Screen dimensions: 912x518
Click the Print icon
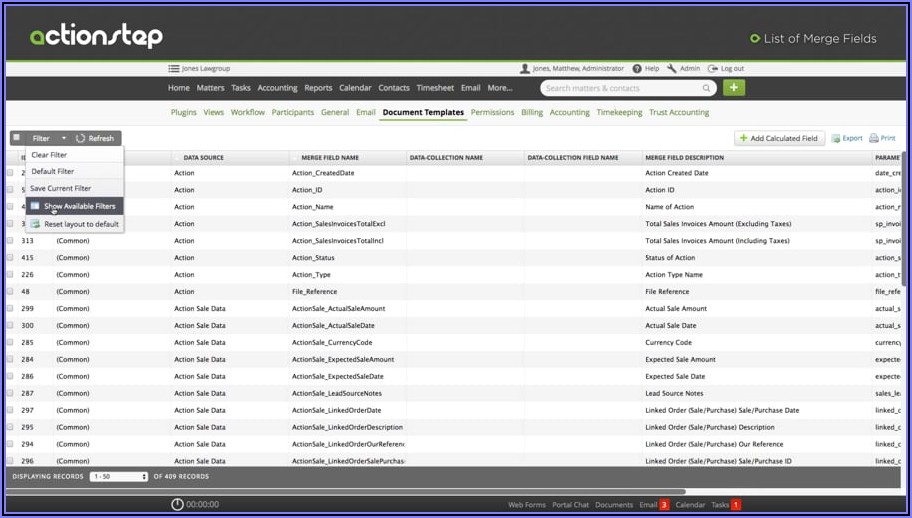pos(874,138)
